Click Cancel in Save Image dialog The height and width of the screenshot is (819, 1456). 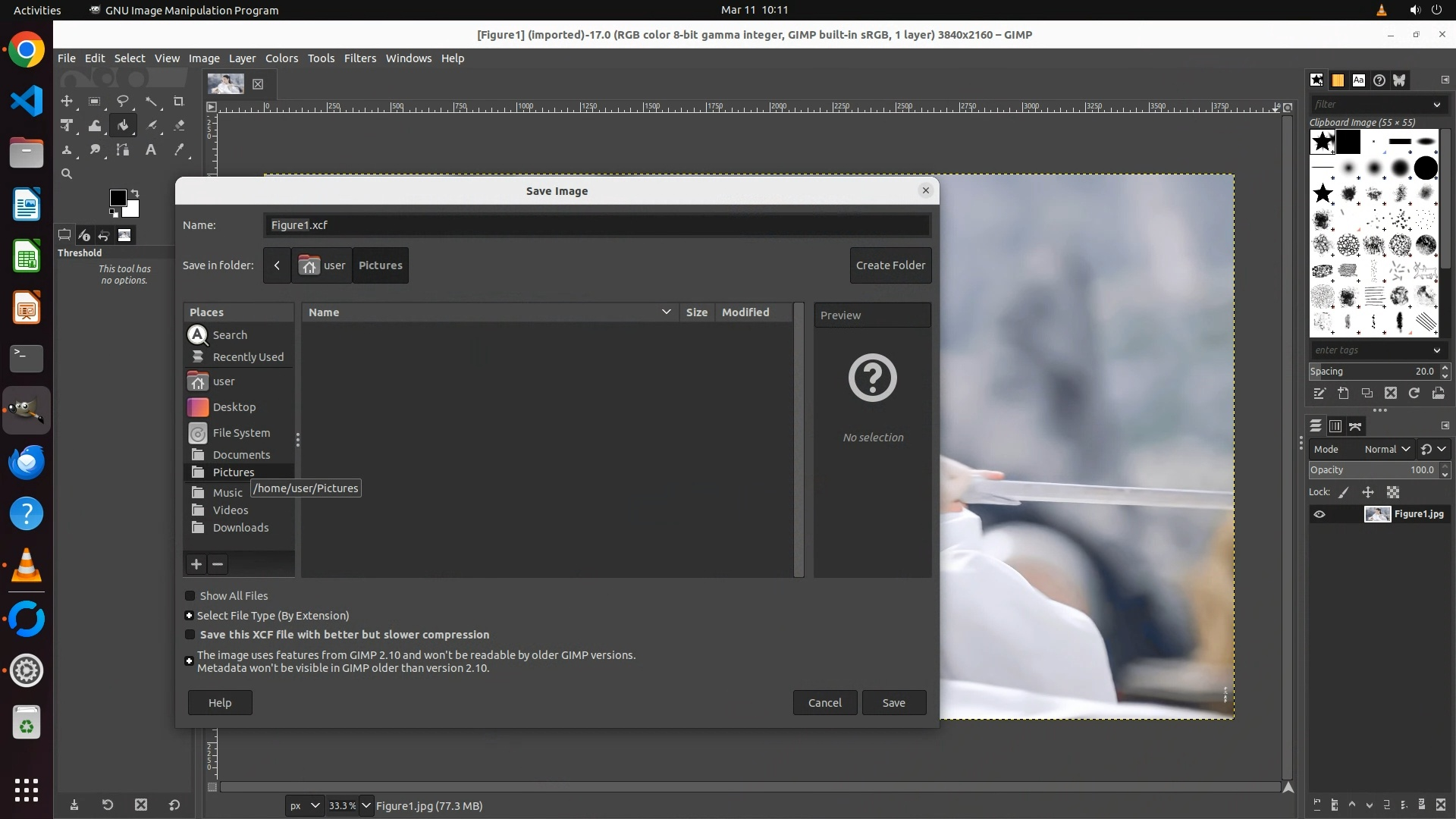click(x=824, y=703)
